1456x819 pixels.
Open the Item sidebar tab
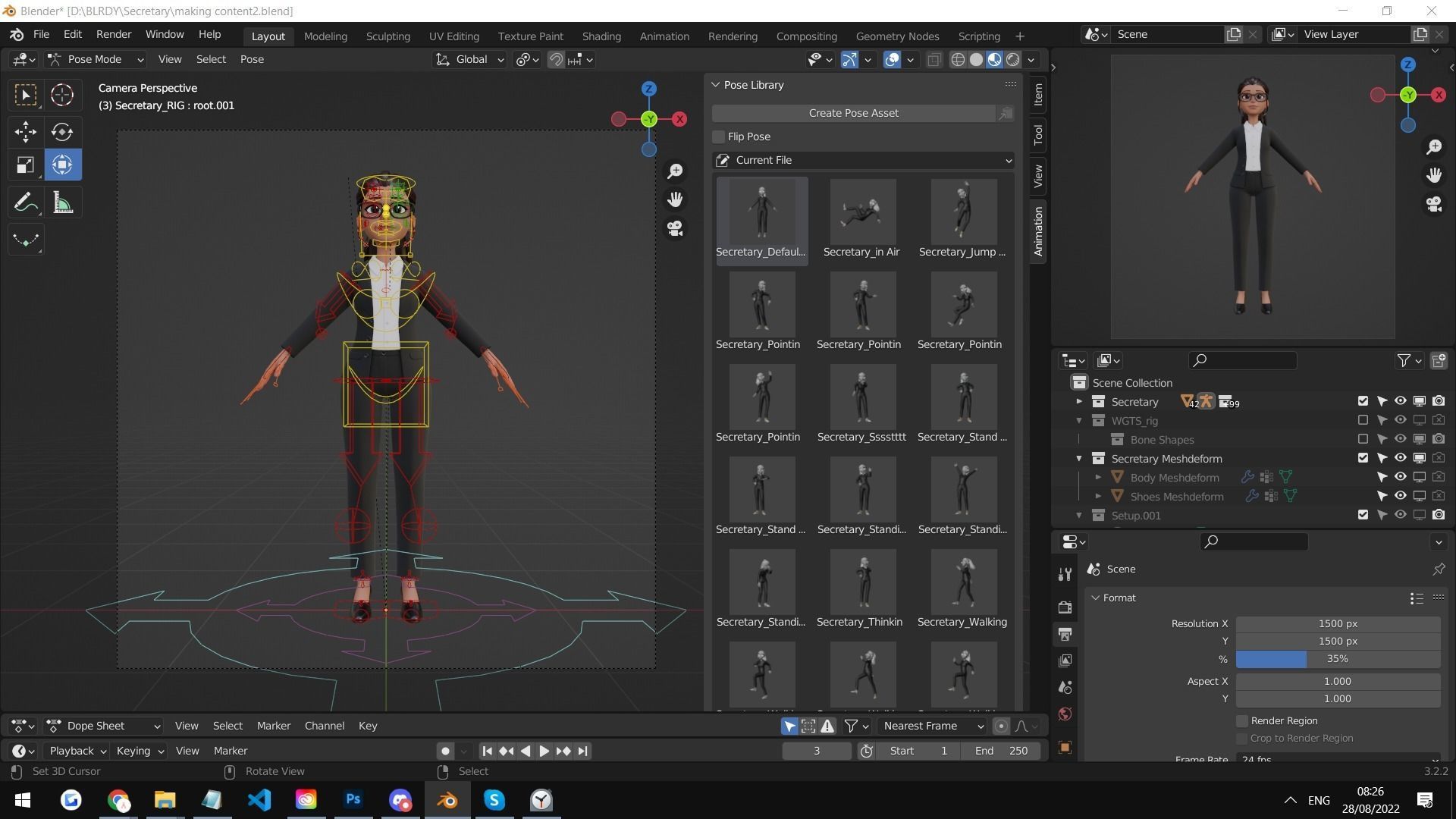[1038, 94]
